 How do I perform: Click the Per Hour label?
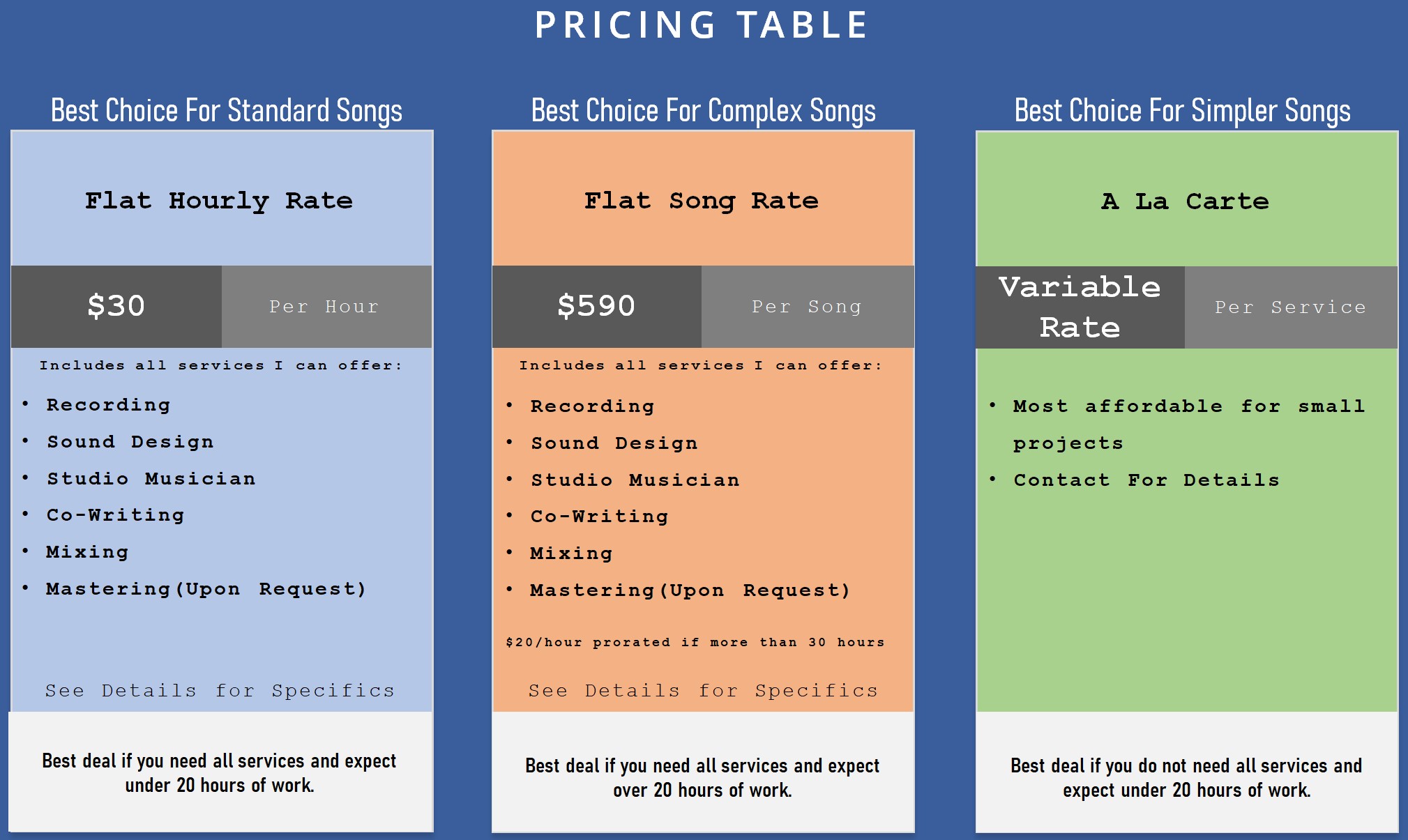324,307
